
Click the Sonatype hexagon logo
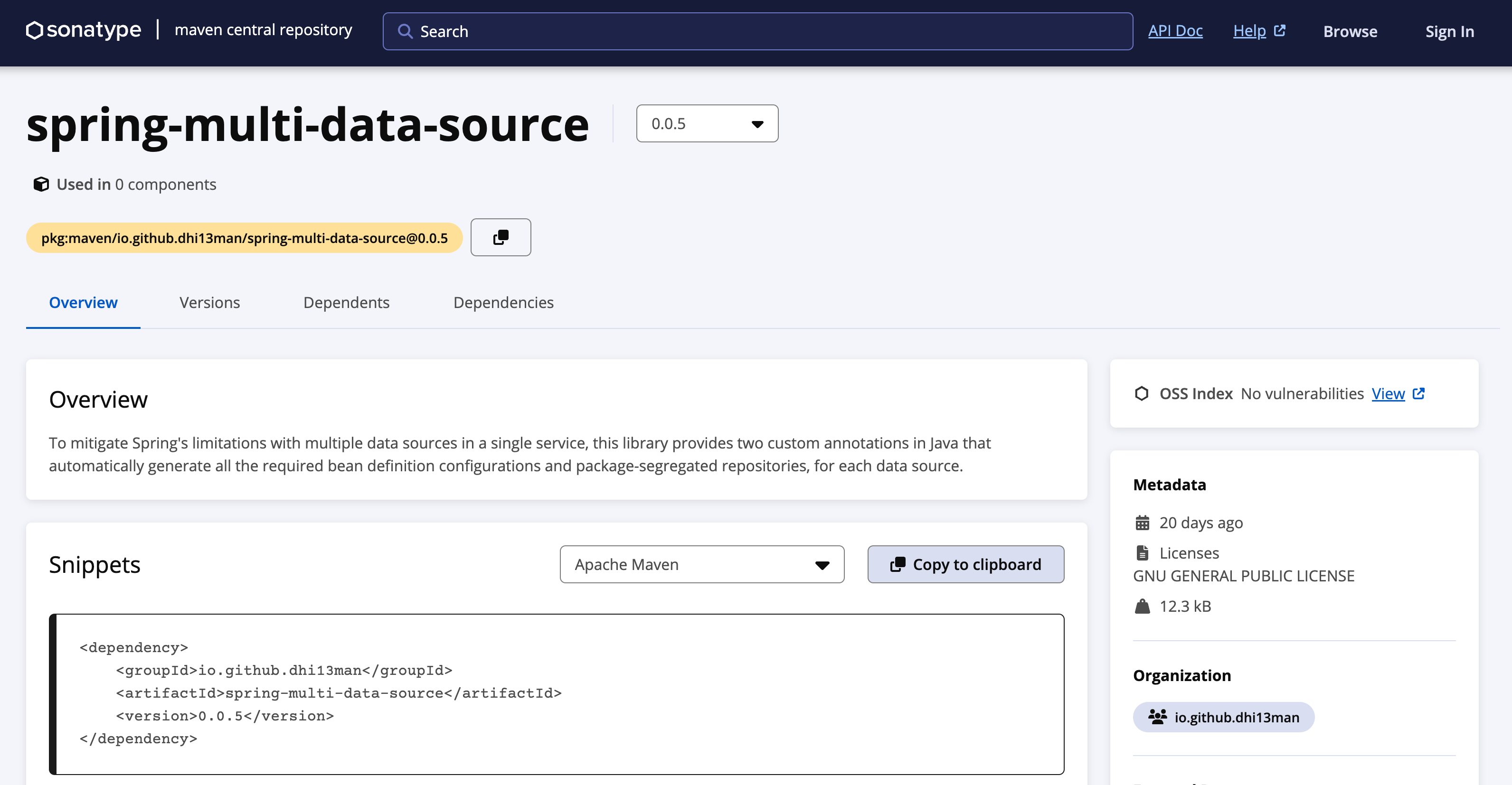[35, 30]
